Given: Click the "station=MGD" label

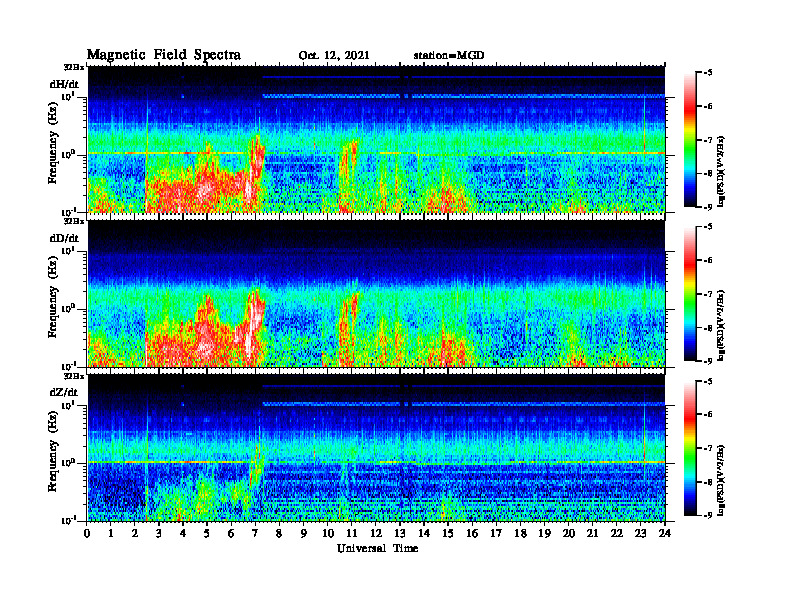Looking at the screenshot, I should pos(449,55).
